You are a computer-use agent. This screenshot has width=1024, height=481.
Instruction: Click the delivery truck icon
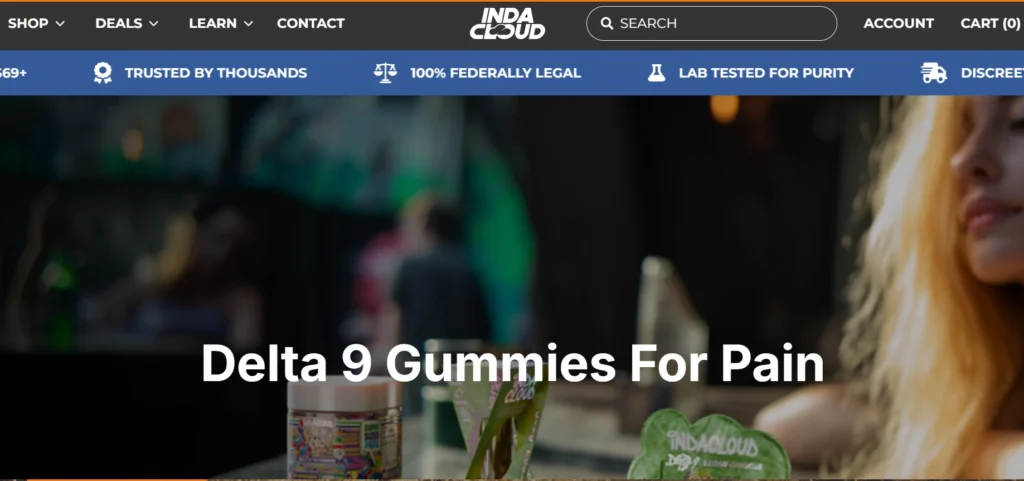[x=934, y=73]
